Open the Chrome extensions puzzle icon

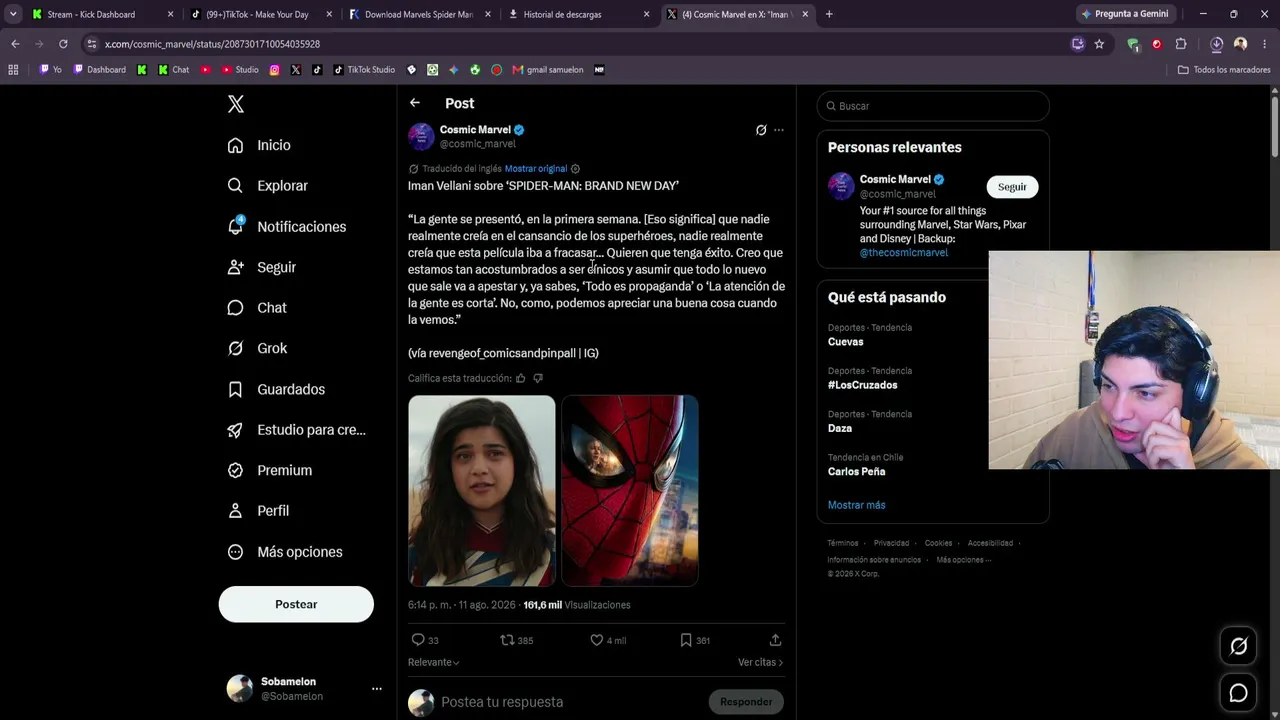click(x=1181, y=44)
